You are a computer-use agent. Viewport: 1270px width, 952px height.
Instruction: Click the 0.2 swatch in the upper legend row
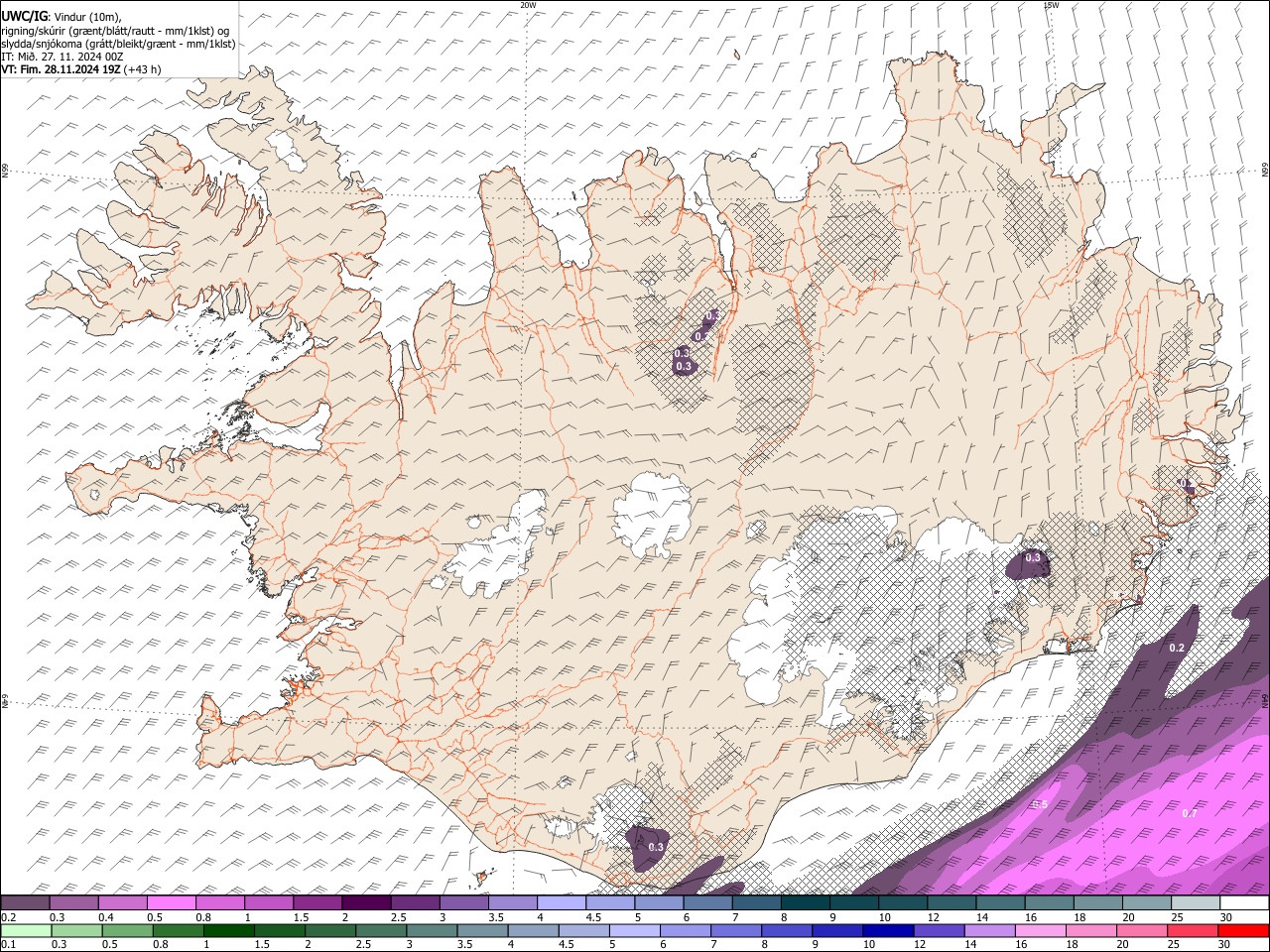[25, 903]
